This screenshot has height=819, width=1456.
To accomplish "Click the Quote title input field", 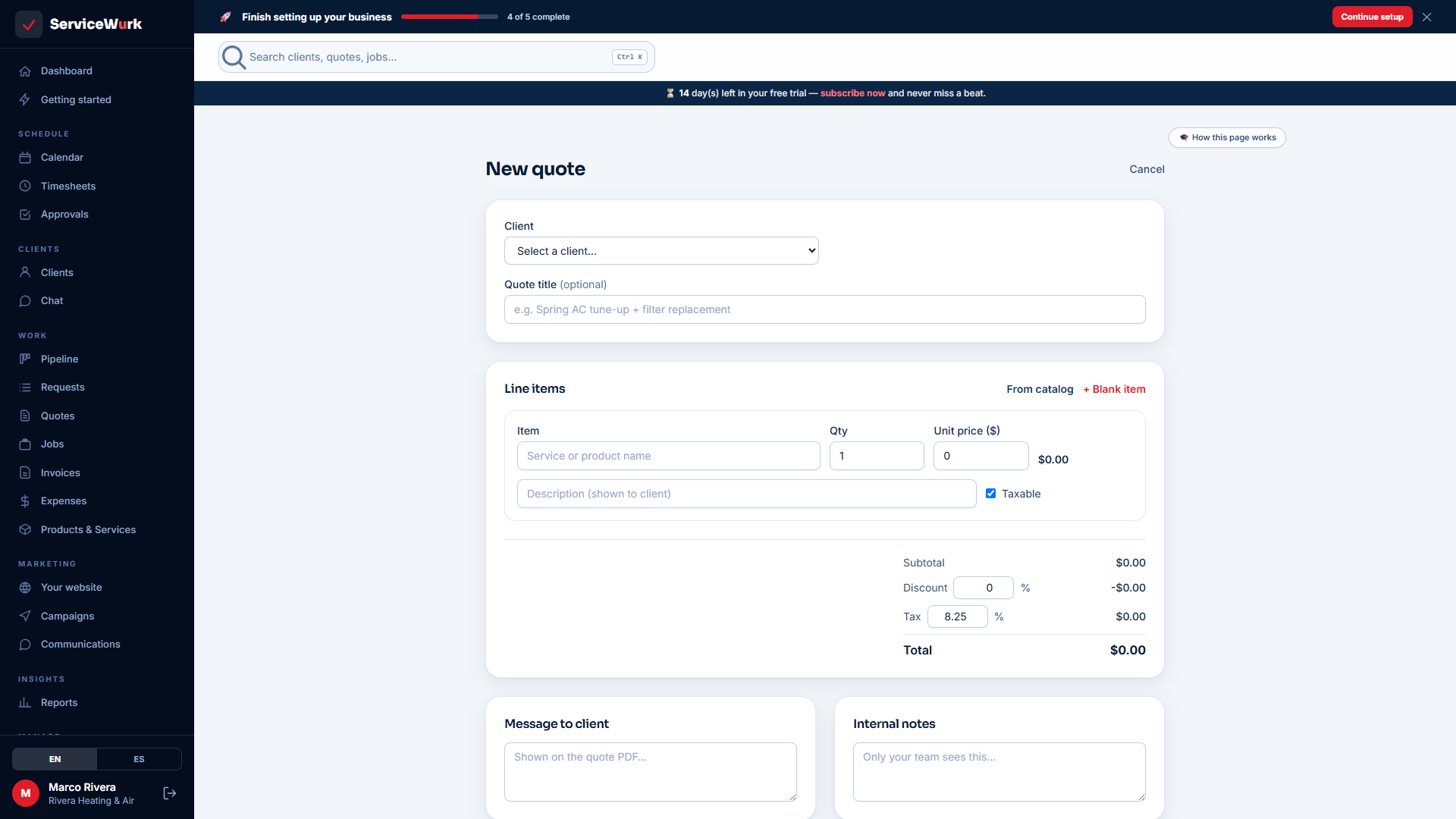I will point(824,309).
